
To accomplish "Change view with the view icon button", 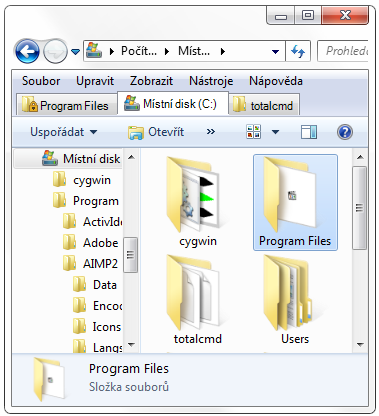I will (253, 132).
